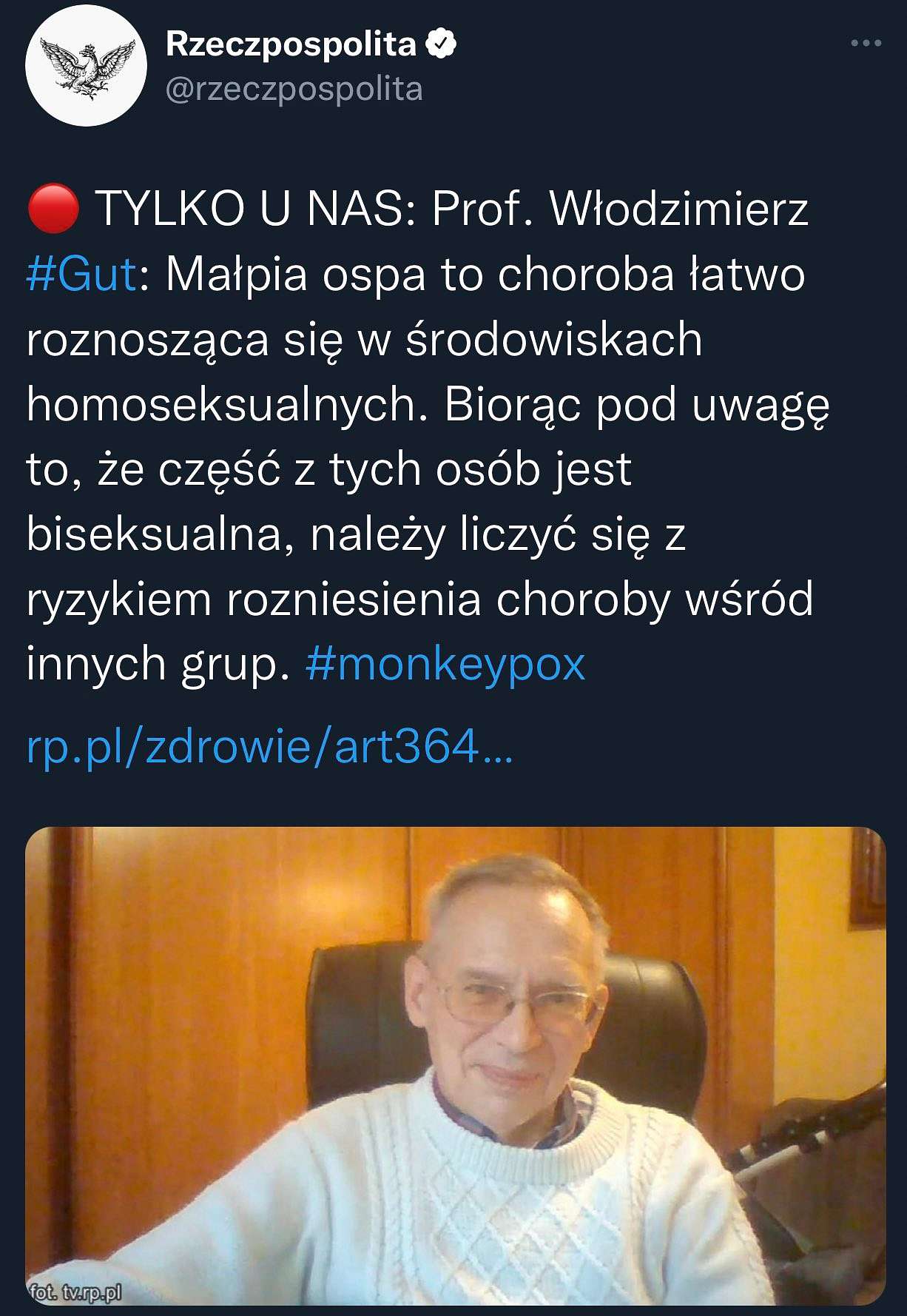
Task: Open the three-dot more options menu
Action: 866,44
